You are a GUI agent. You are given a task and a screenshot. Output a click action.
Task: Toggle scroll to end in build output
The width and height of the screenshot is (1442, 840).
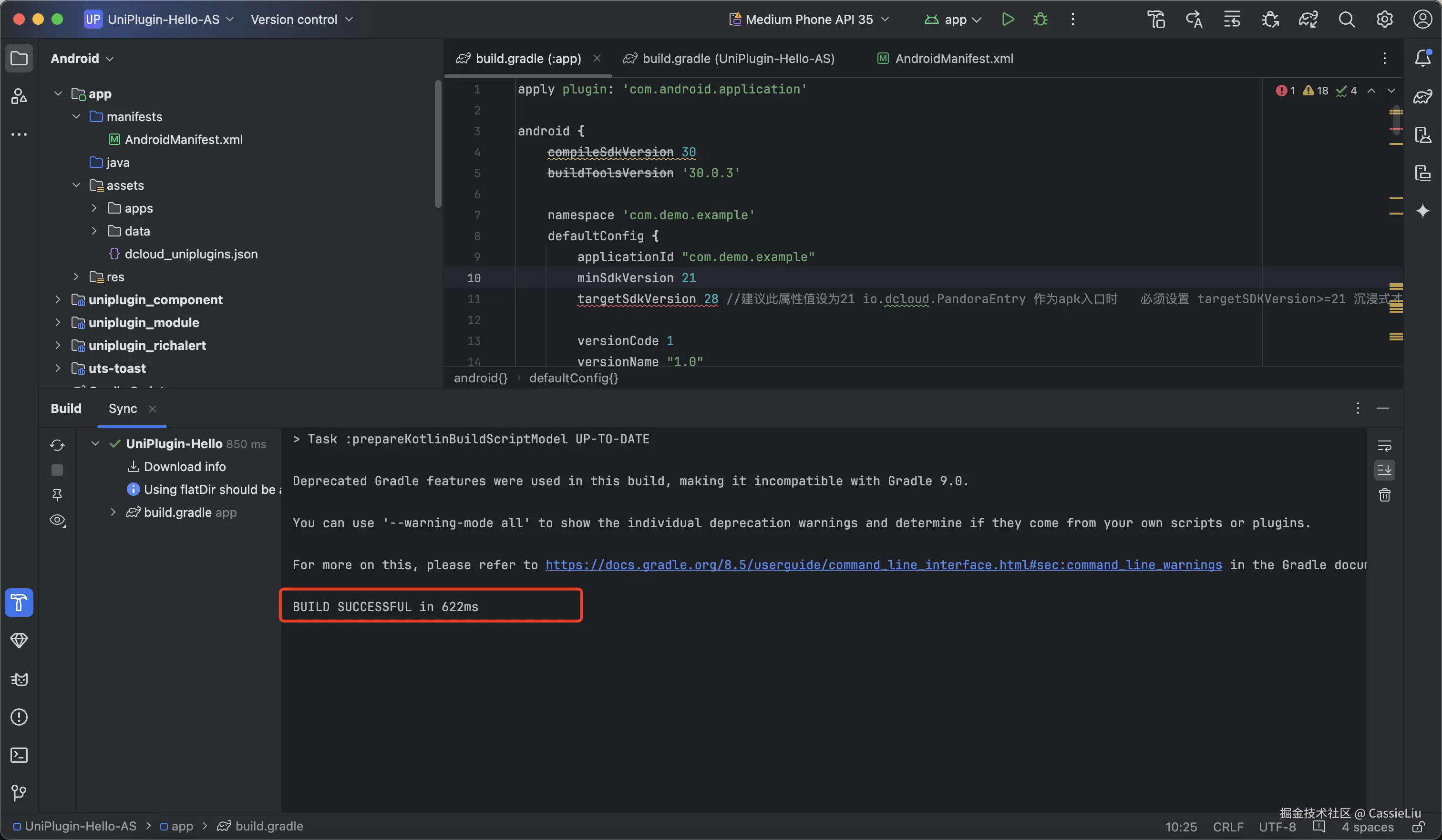tap(1384, 471)
